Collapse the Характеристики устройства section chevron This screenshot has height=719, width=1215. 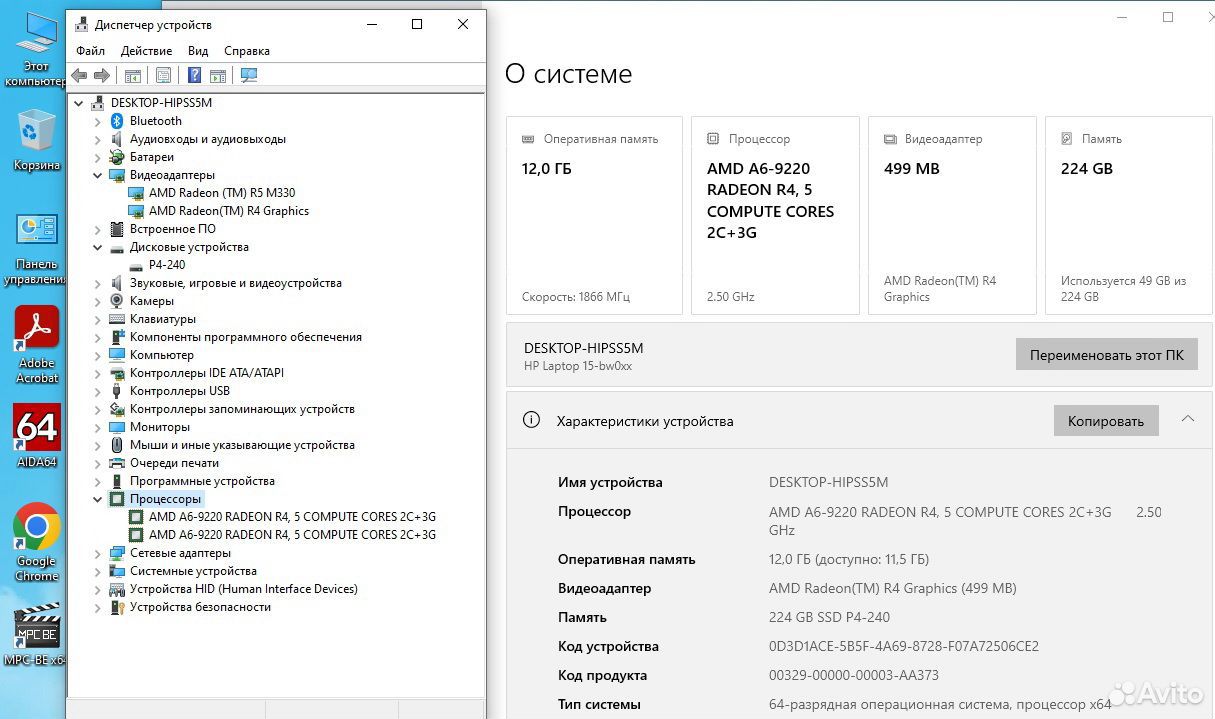(x=1187, y=420)
